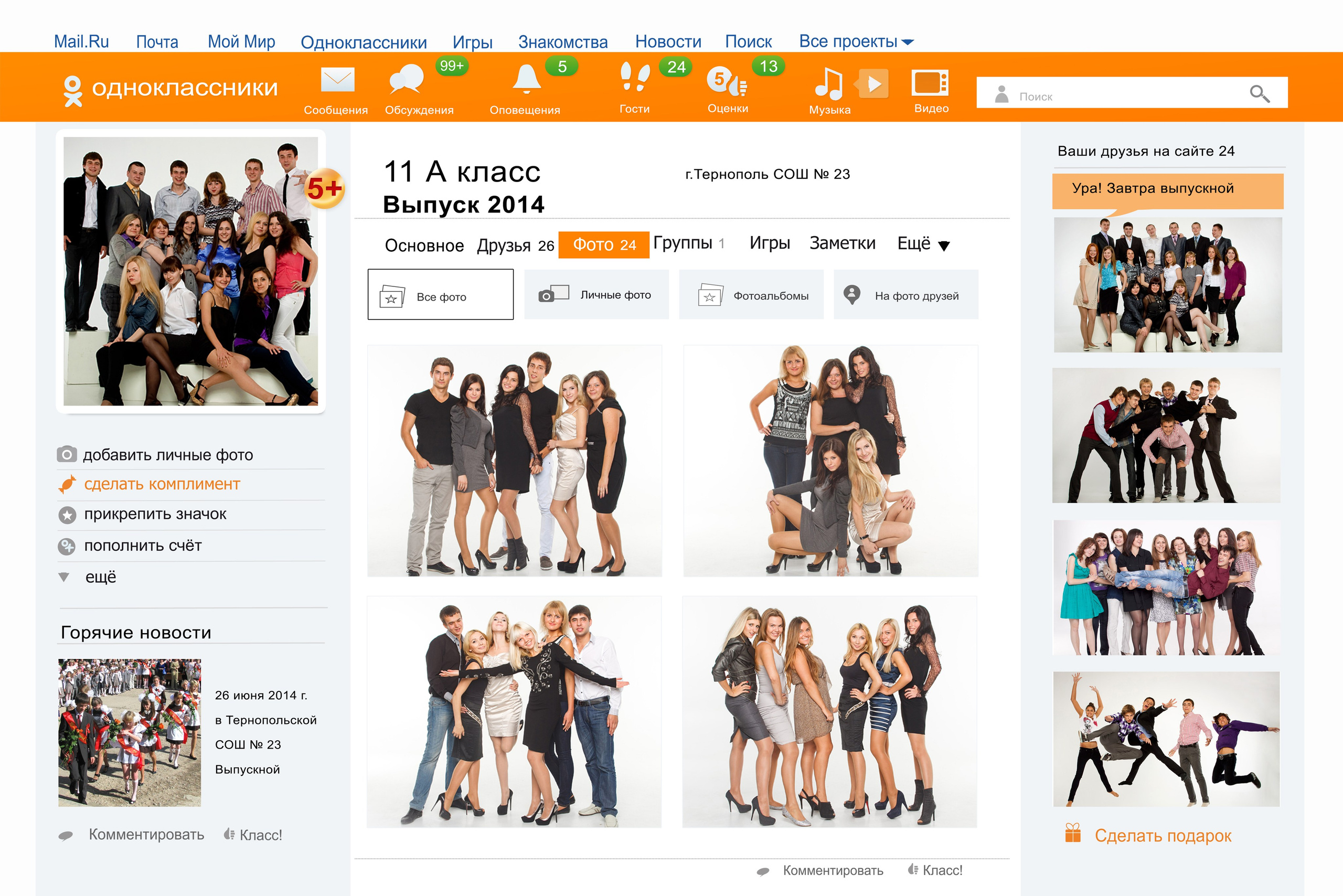
Task: Click the search magnifier icon
Action: (1259, 94)
